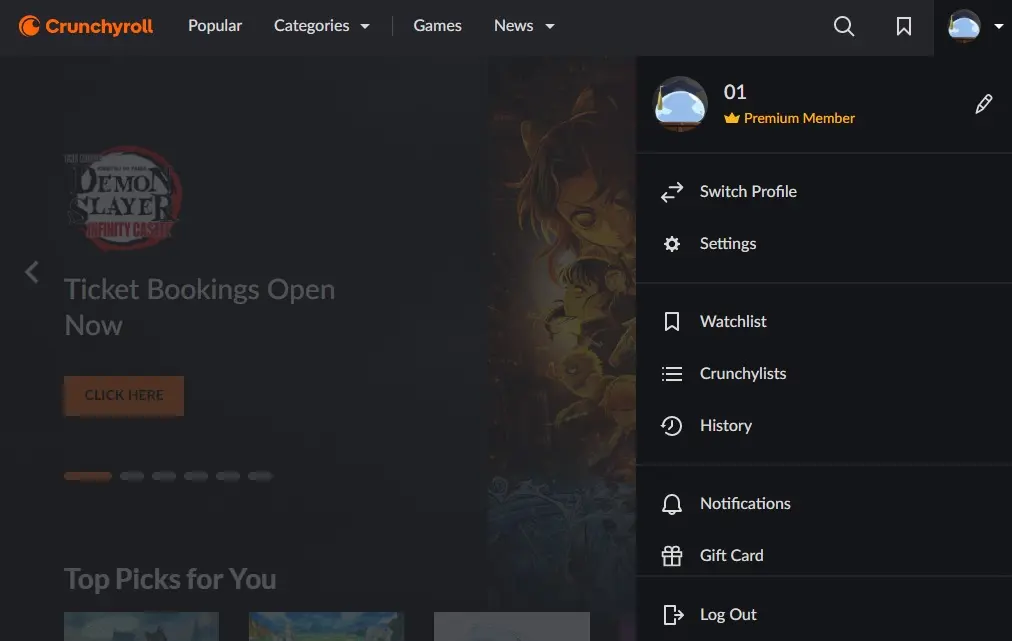Select the third carousel indicator

tap(164, 476)
